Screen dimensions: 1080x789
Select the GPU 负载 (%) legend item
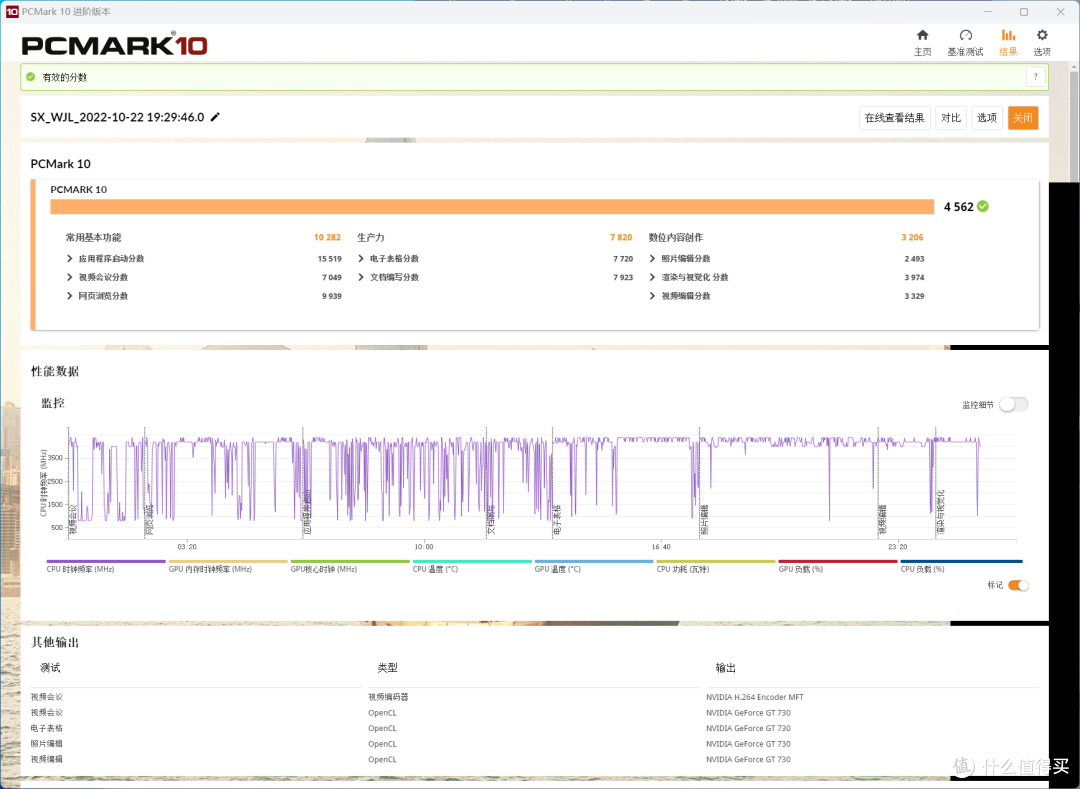tap(838, 566)
